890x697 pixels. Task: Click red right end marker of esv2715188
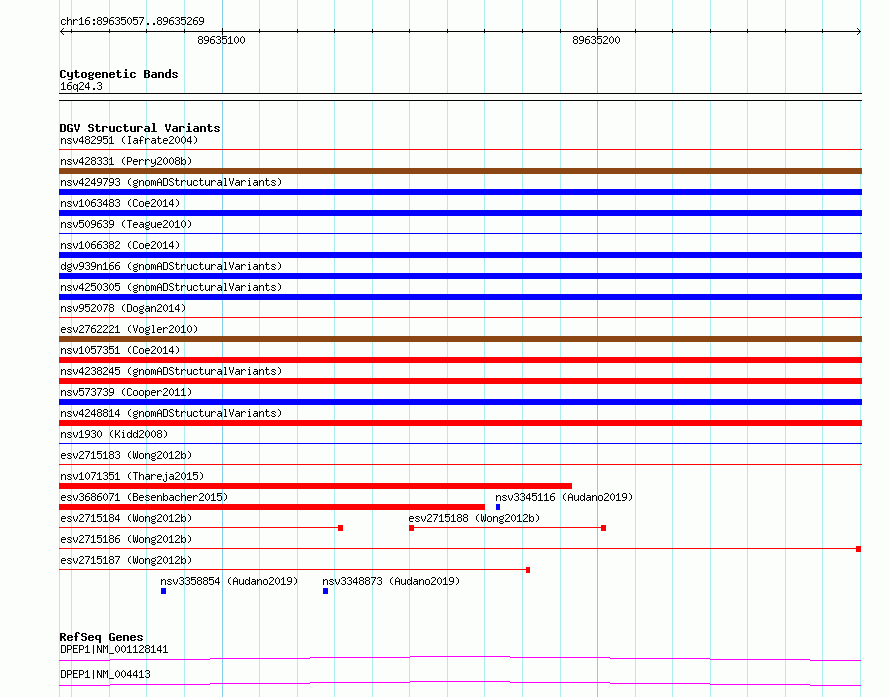pos(603,528)
